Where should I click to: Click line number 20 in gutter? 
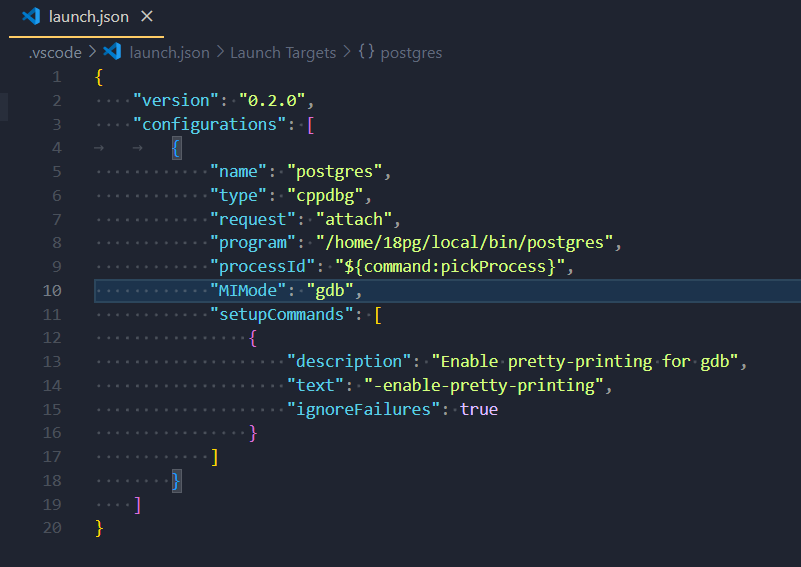point(52,528)
